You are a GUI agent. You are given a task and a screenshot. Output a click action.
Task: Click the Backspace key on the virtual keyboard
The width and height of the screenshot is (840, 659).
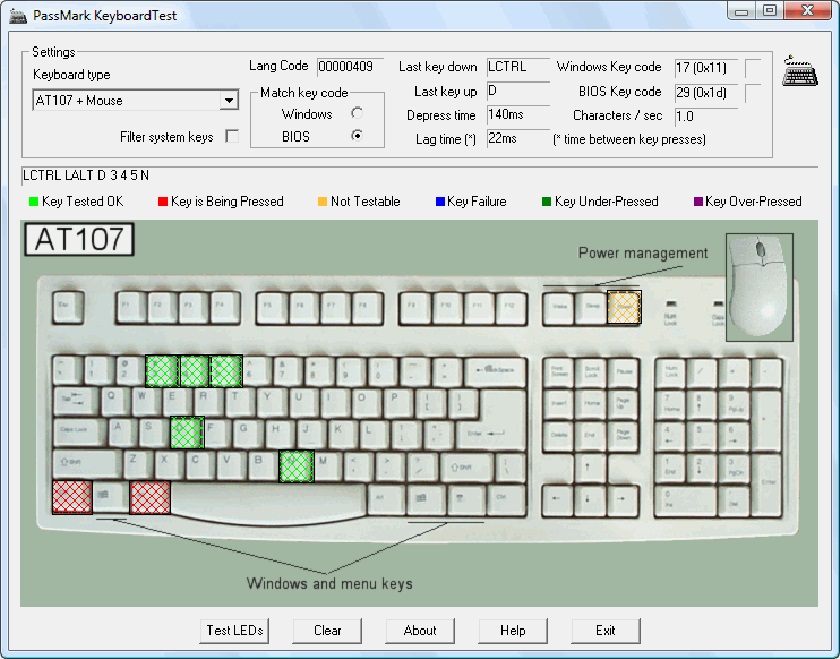pos(498,367)
